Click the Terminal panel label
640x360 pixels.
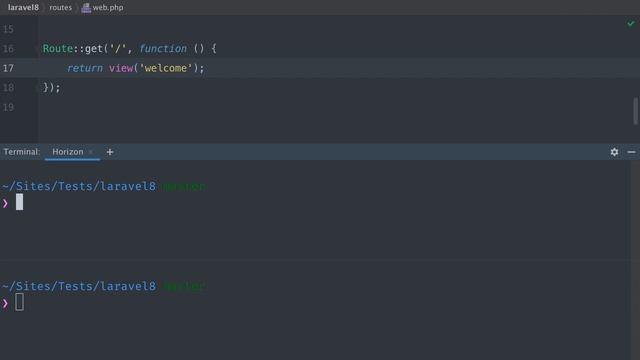[x=22, y=152]
